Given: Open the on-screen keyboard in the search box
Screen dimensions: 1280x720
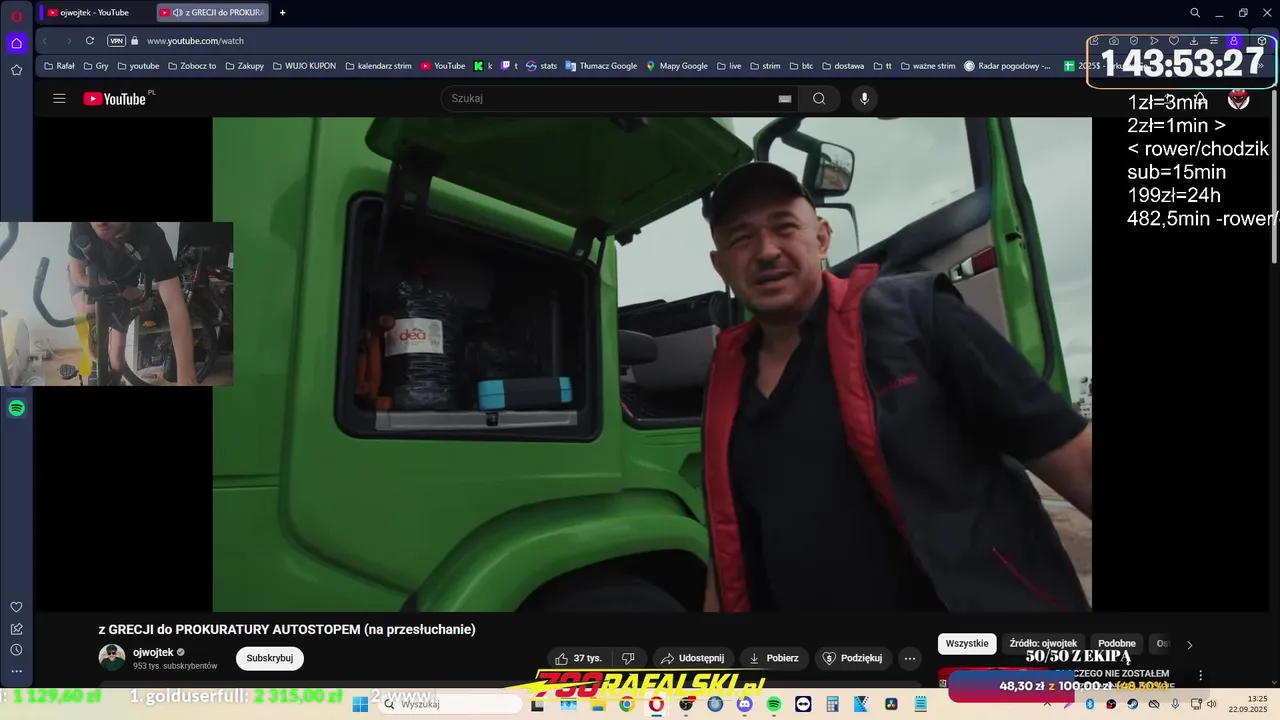Looking at the screenshot, I should point(785,98).
